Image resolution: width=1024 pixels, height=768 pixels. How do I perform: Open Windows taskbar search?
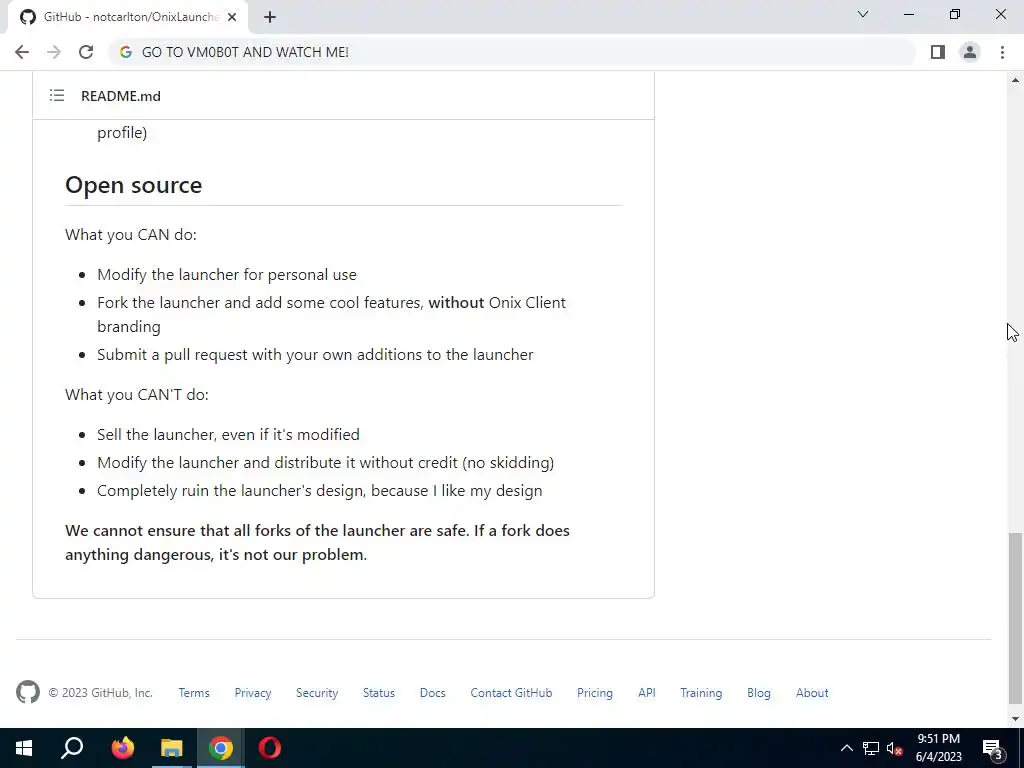pyautogui.click(x=72, y=748)
